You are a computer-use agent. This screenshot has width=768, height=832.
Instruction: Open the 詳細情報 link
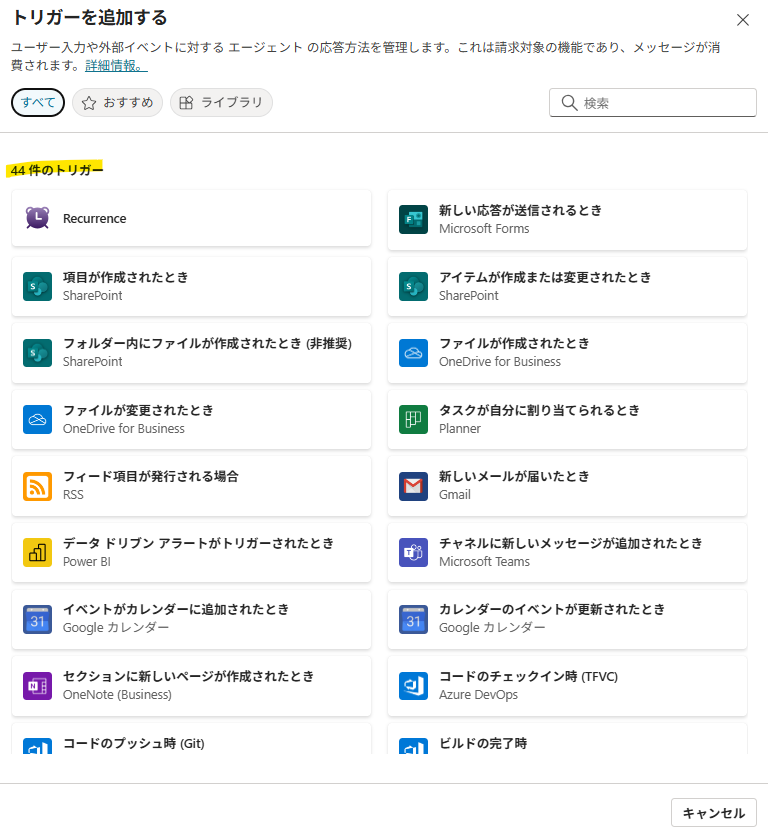tap(116, 66)
